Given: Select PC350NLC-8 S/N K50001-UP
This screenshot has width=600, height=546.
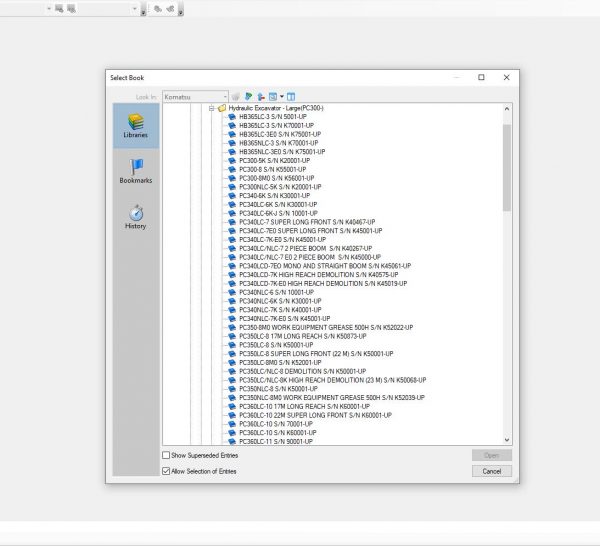Looking at the screenshot, I should [x=278, y=389].
